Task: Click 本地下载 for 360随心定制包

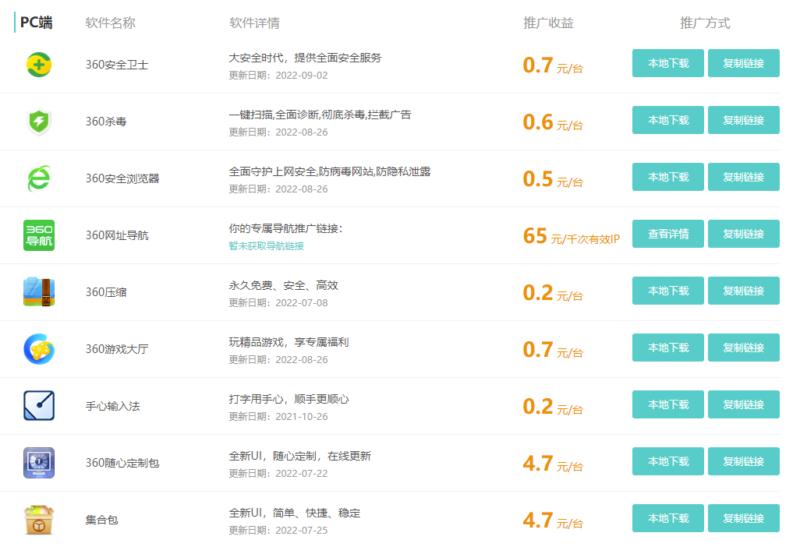Action: pos(668,461)
